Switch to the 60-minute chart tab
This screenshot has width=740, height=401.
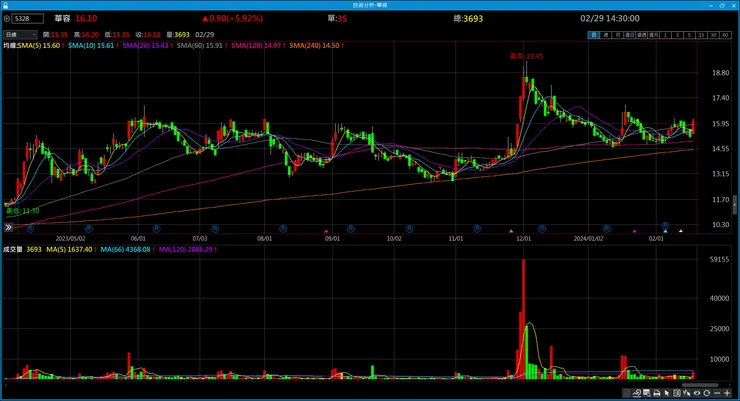click(x=725, y=35)
